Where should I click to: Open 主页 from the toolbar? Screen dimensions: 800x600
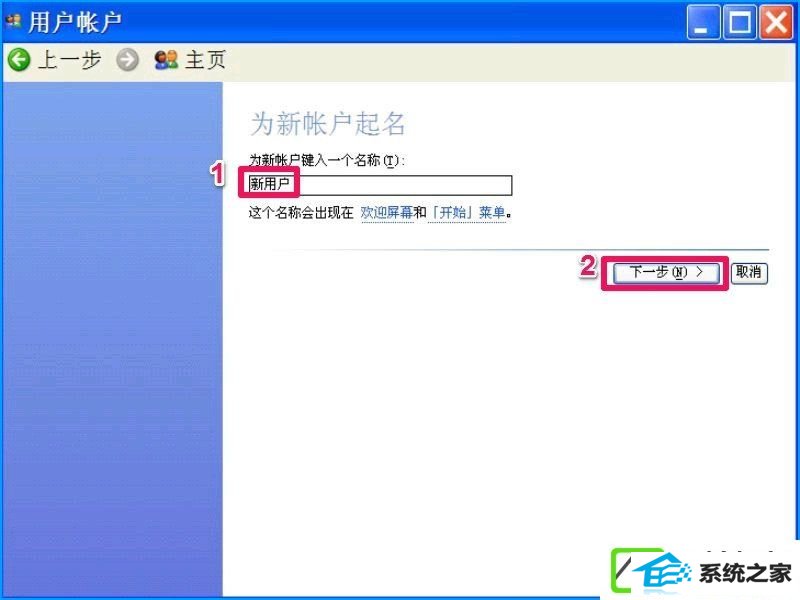(x=205, y=60)
